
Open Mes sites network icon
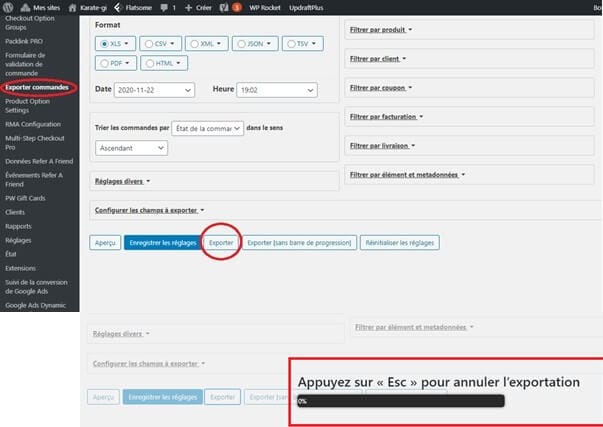click(25, 7)
